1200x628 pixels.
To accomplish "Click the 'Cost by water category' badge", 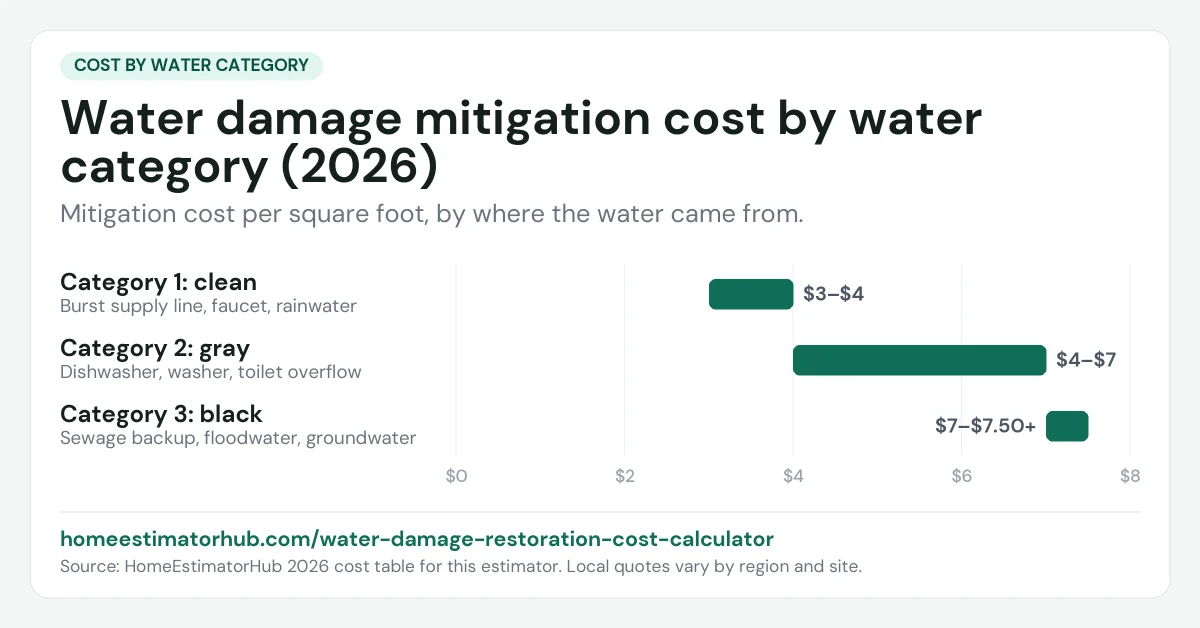I will 191,66.
